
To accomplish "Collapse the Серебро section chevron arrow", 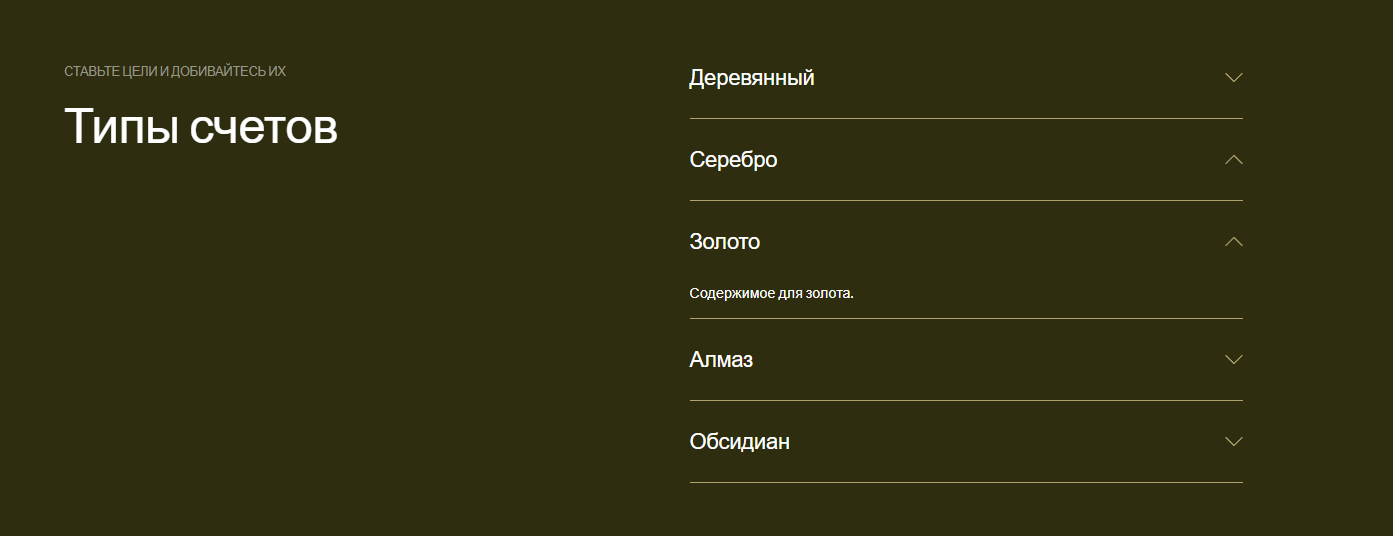I will 1233,159.
